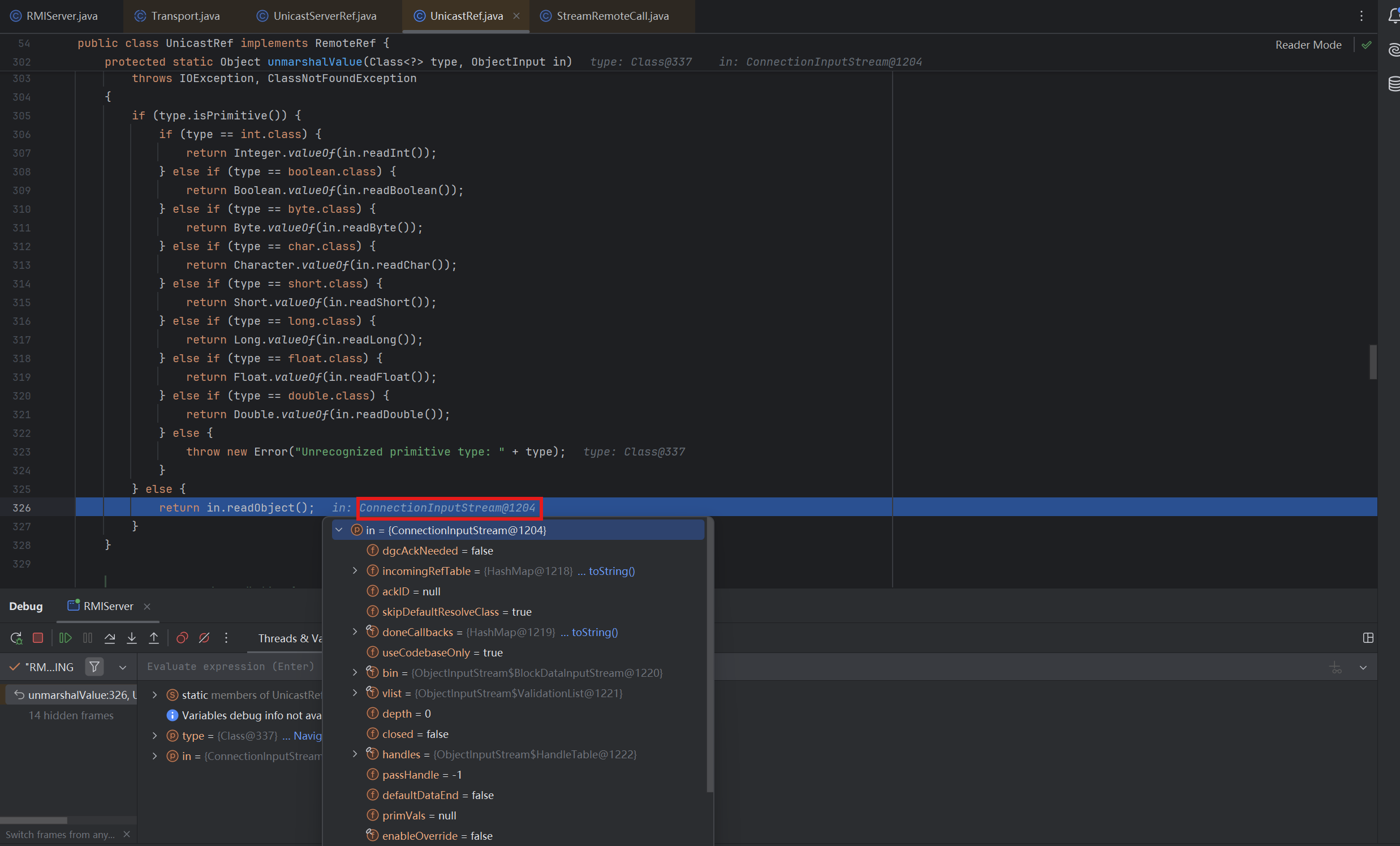Open the editor tabs more-options menu
The height and width of the screenshot is (846, 1400).
1362,16
